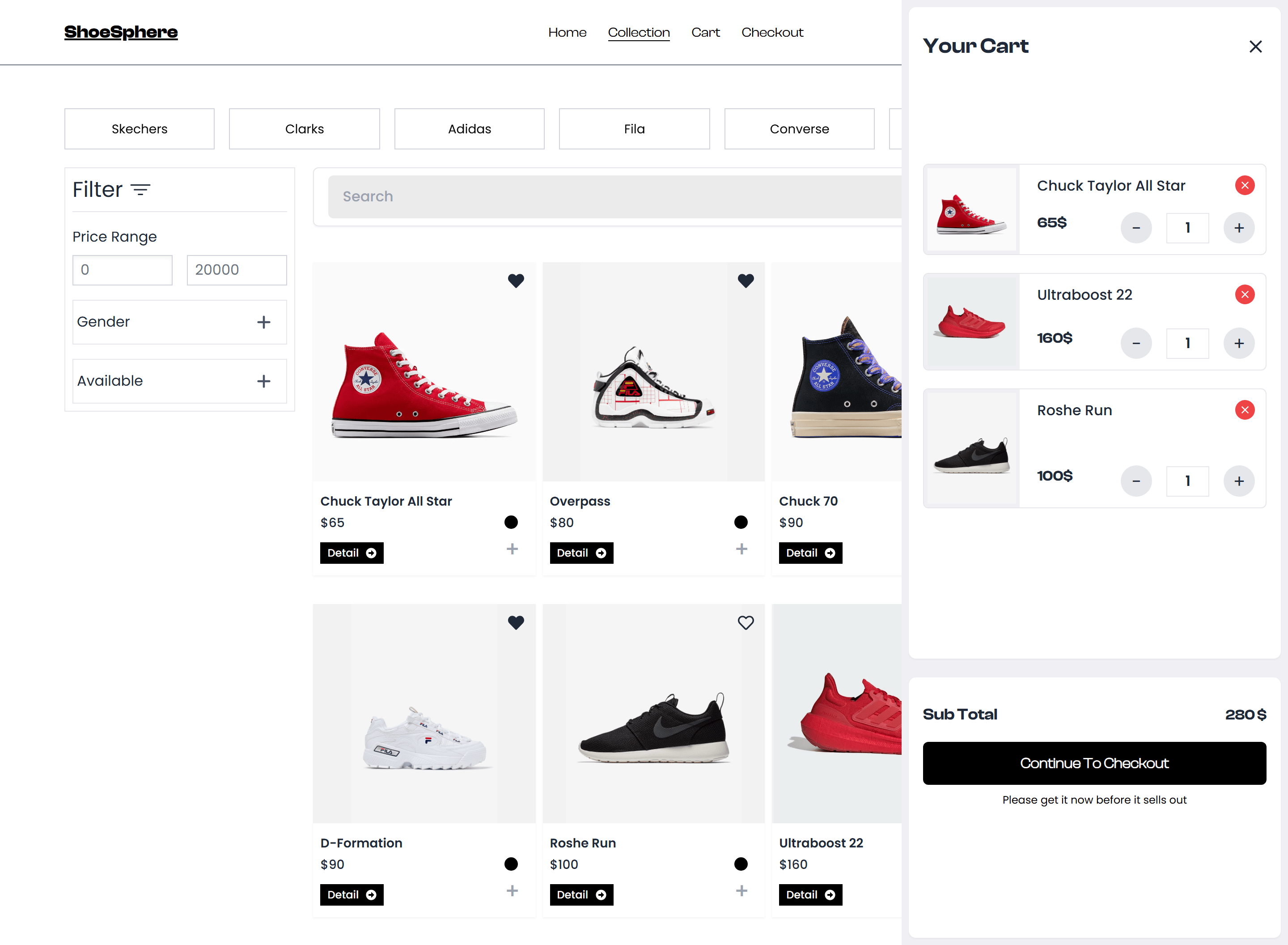Click Ultraboost 22 cart thumbnail

click(x=971, y=322)
